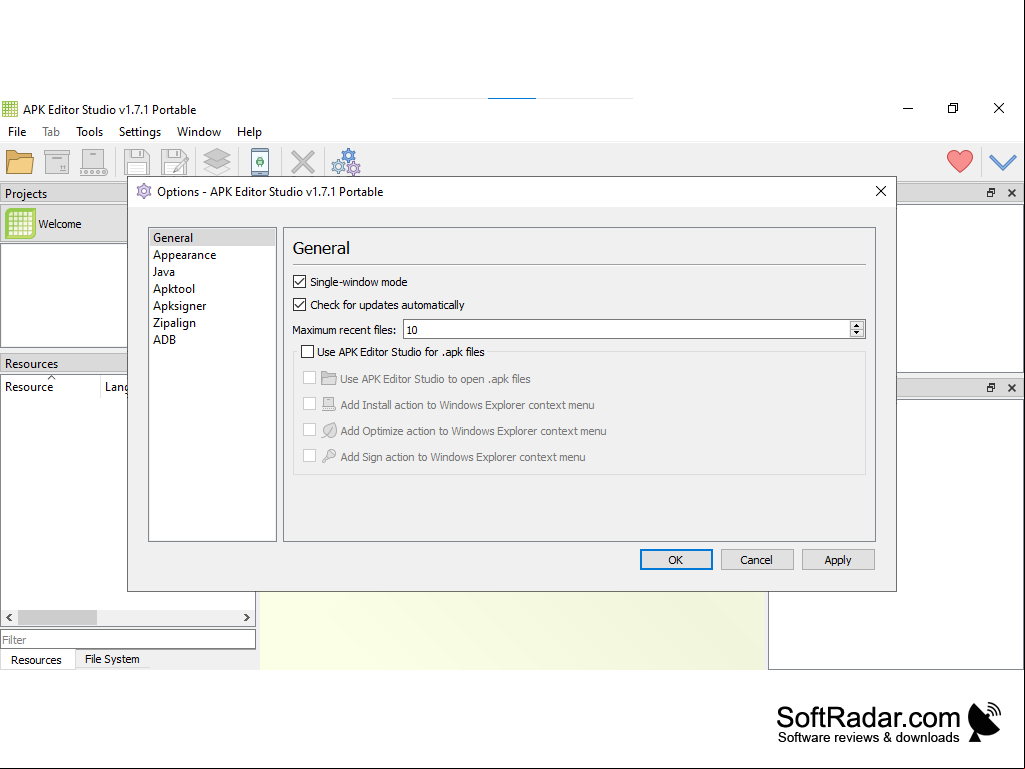Click the Welcome project entry text

[60, 224]
